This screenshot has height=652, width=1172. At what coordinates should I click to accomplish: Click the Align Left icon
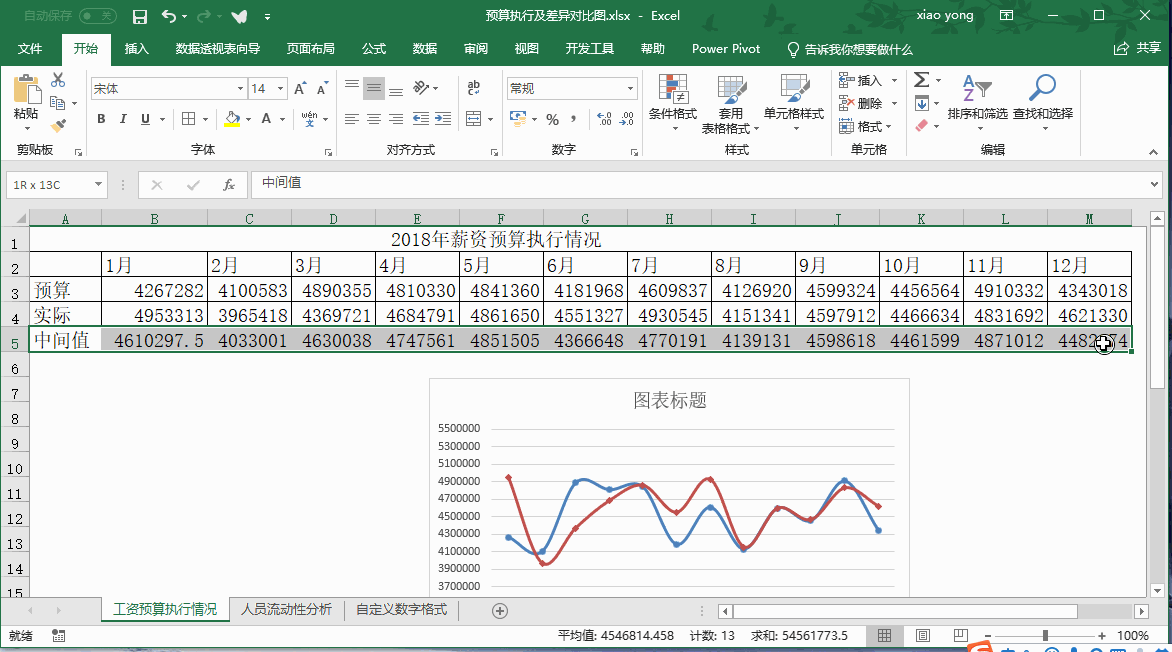[351, 119]
